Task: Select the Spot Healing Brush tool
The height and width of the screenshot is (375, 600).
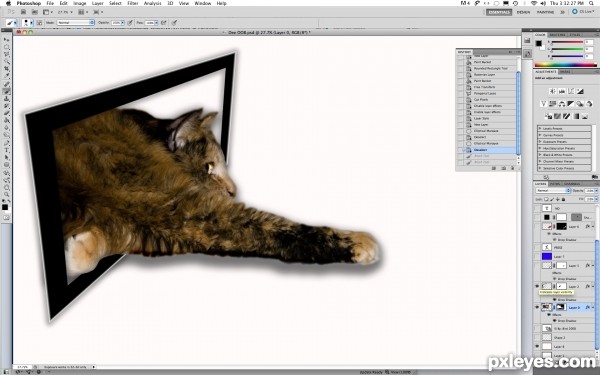Action: pyautogui.click(x=7, y=84)
